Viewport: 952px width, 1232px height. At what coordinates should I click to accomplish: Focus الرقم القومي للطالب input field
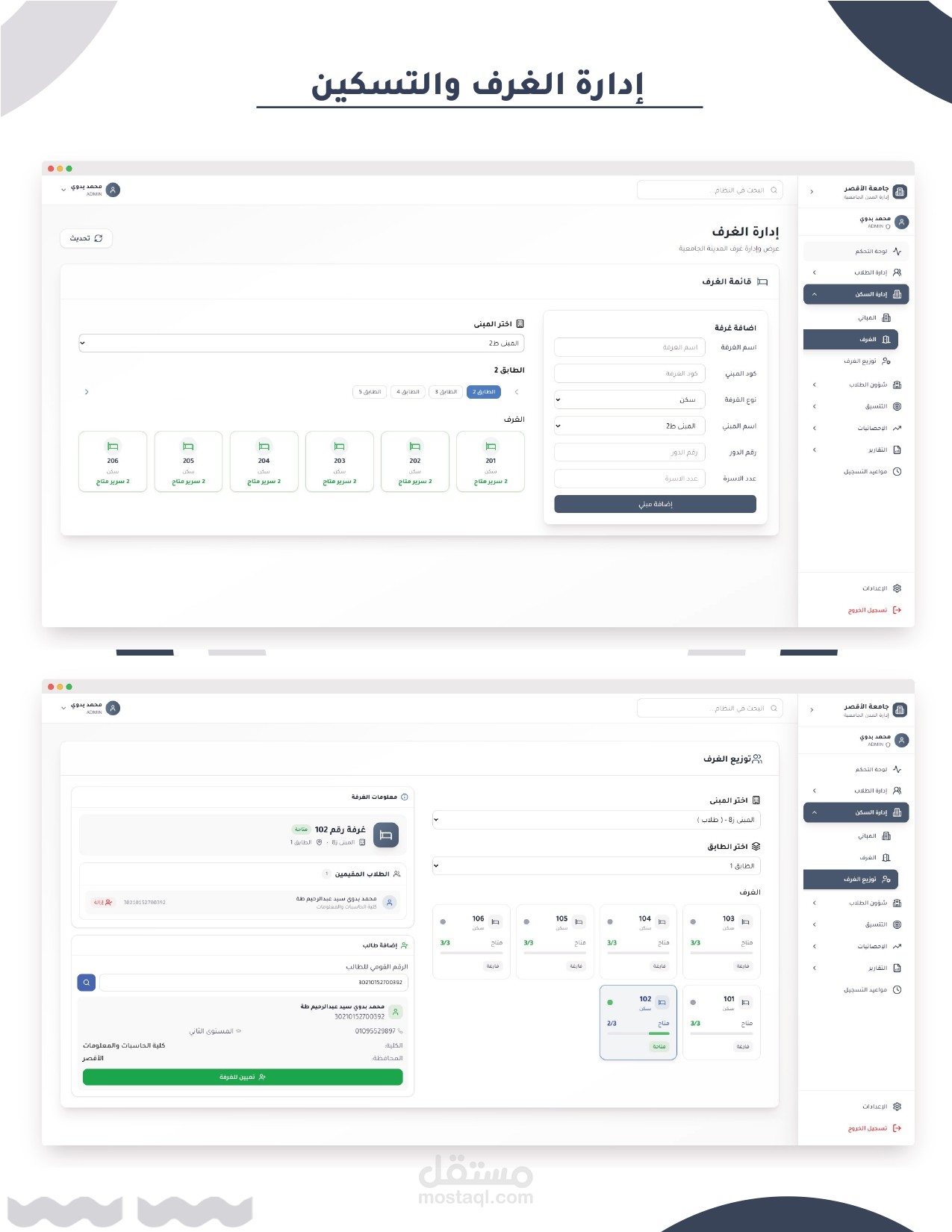254,982
